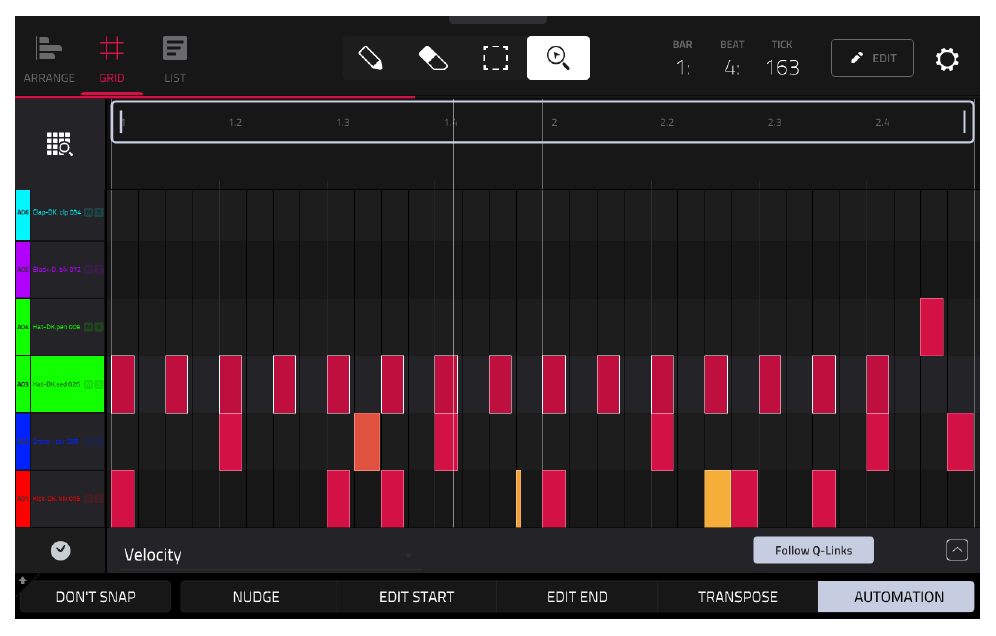
Task: Tap the circular checkmark icon under the pads
Action: pos(60,550)
